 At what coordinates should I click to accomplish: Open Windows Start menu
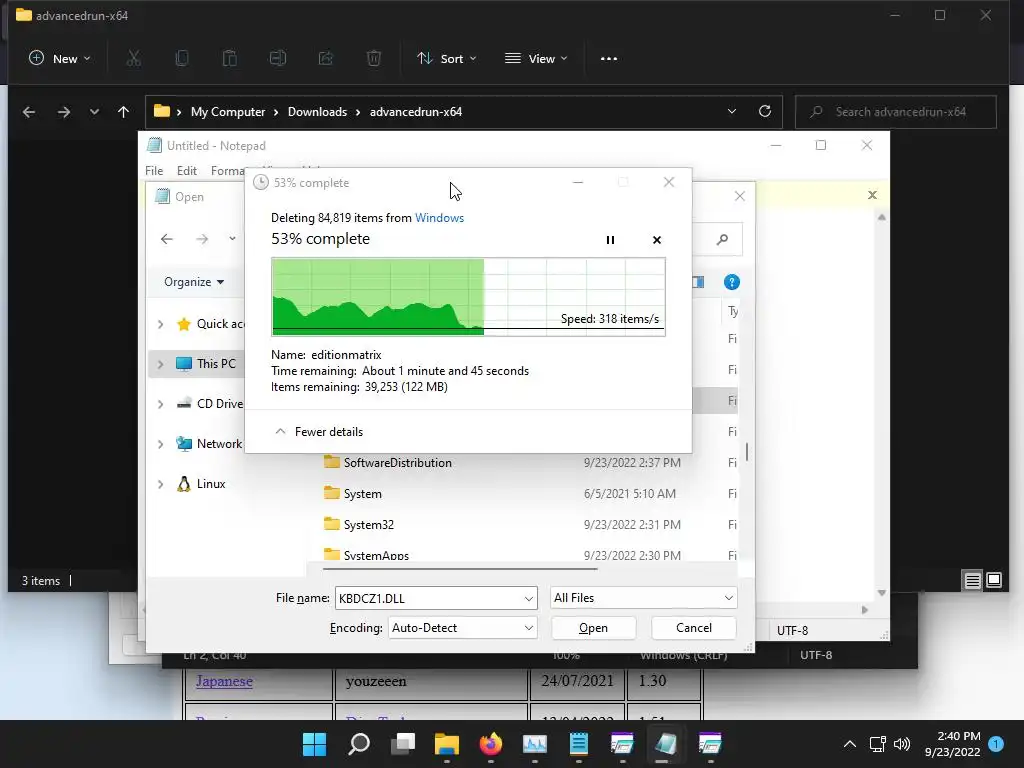point(314,744)
